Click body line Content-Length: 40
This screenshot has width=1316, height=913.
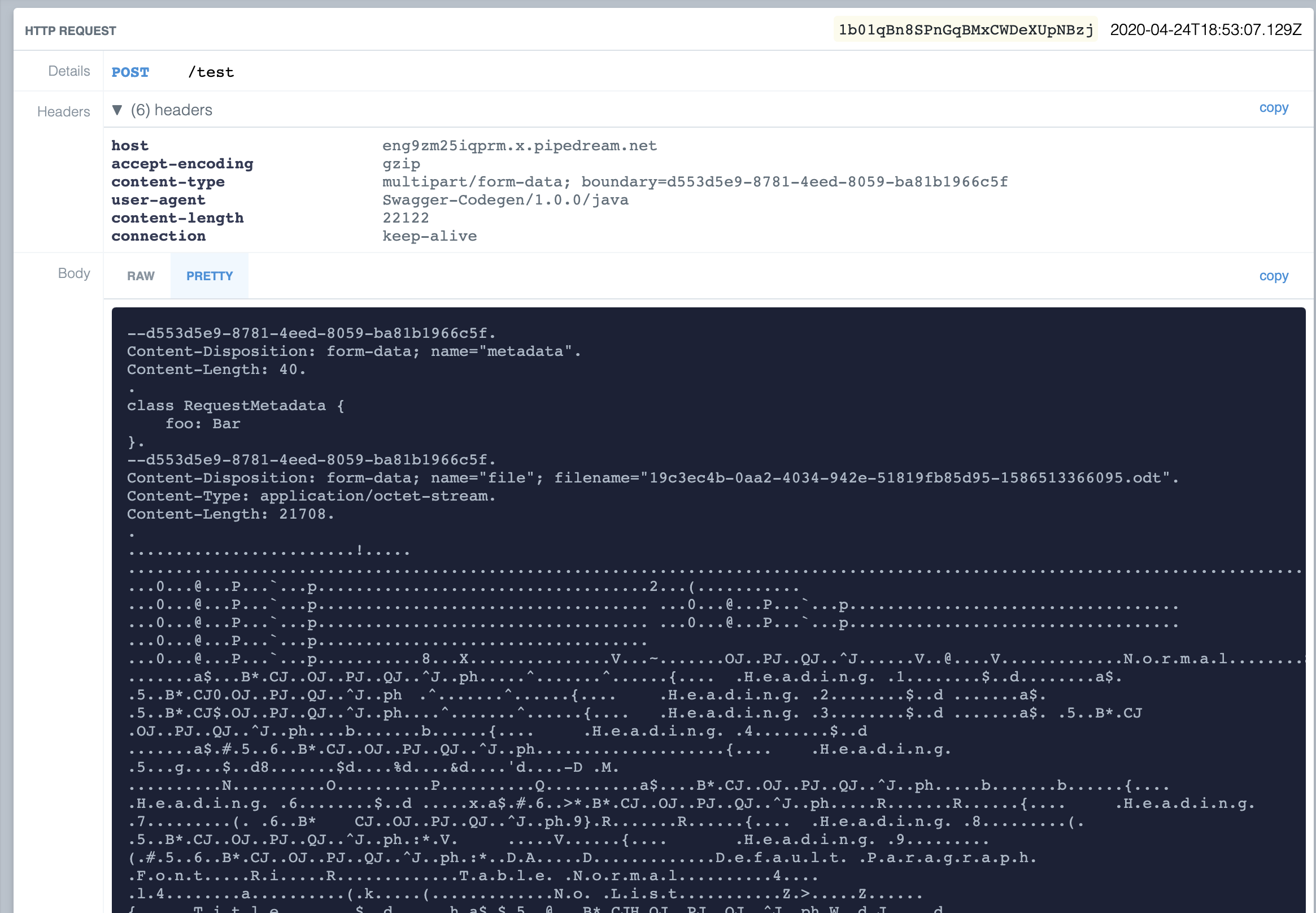[x=216, y=369]
